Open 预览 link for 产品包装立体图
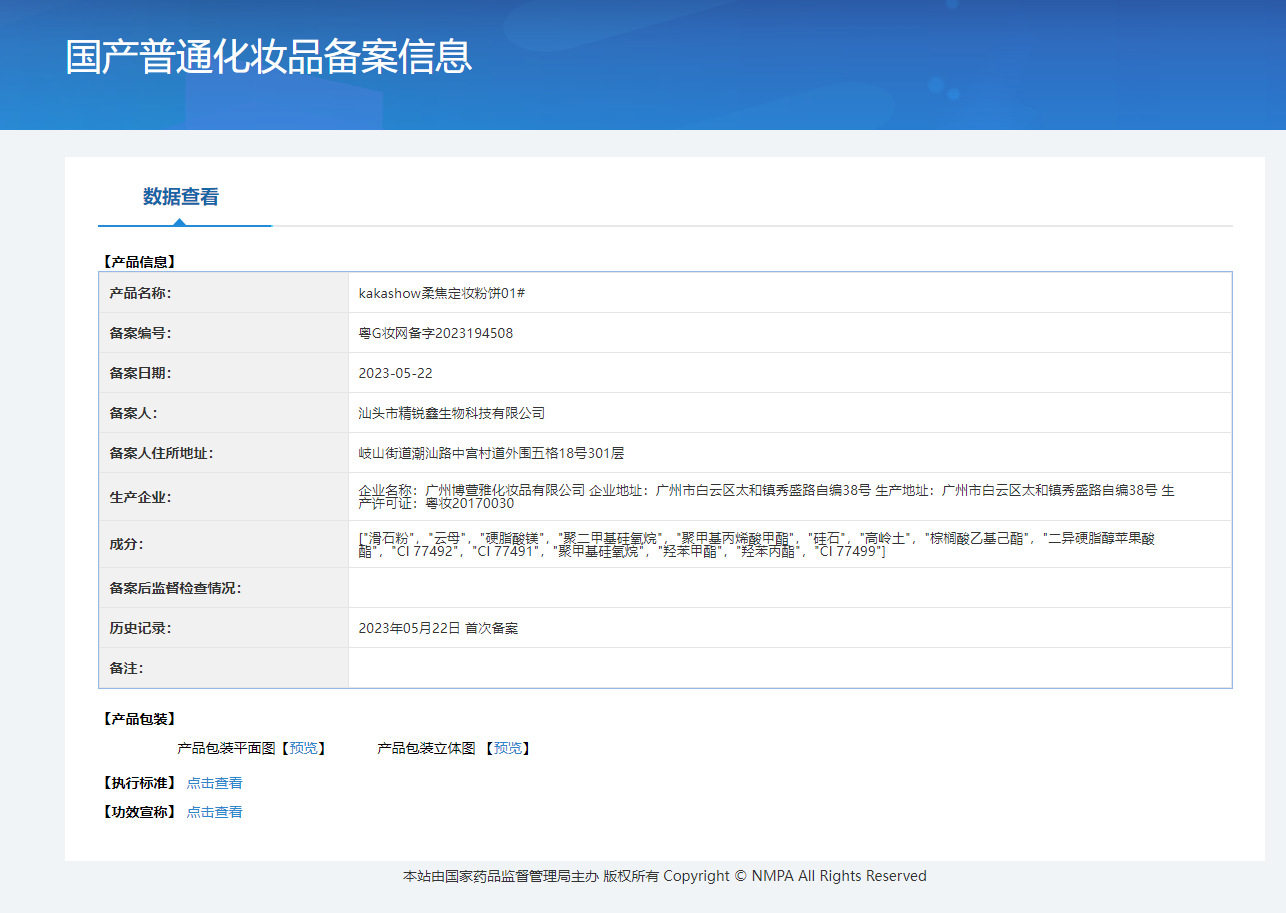1286x913 pixels. [x=507, y=748]
